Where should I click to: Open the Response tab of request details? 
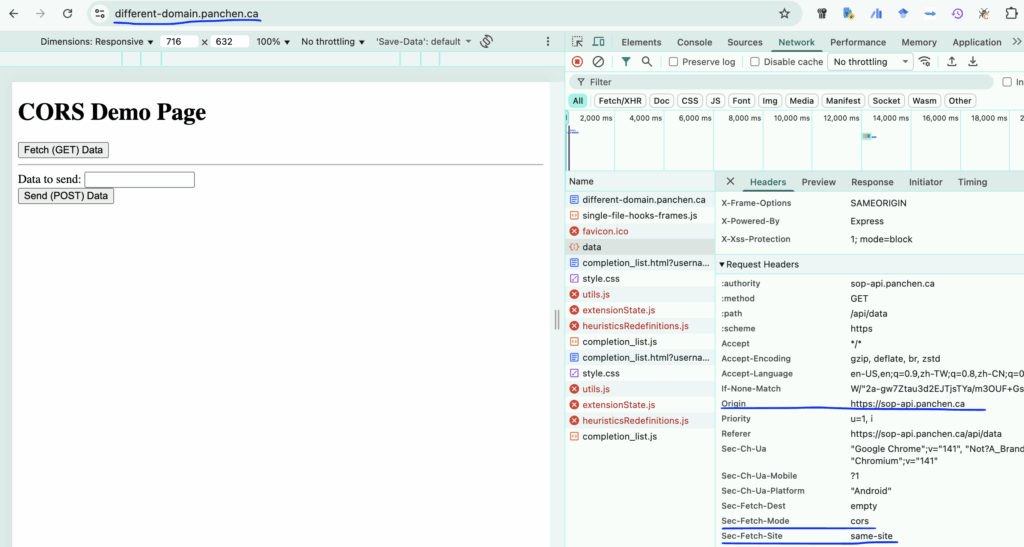[x=872, y=182]
